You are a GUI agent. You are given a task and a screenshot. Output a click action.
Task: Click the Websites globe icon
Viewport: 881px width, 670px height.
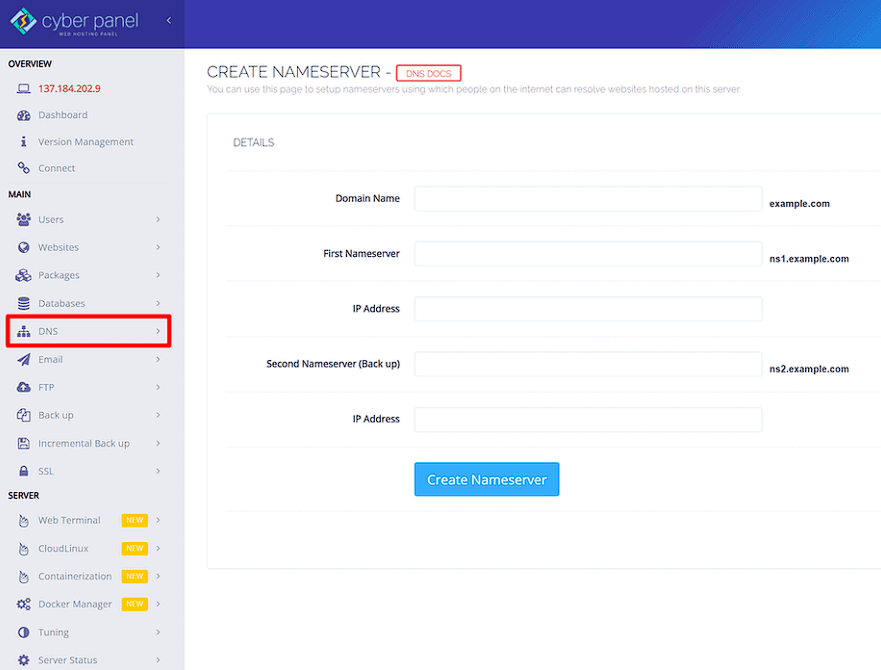pyautogui.click(x=22, y=247)
